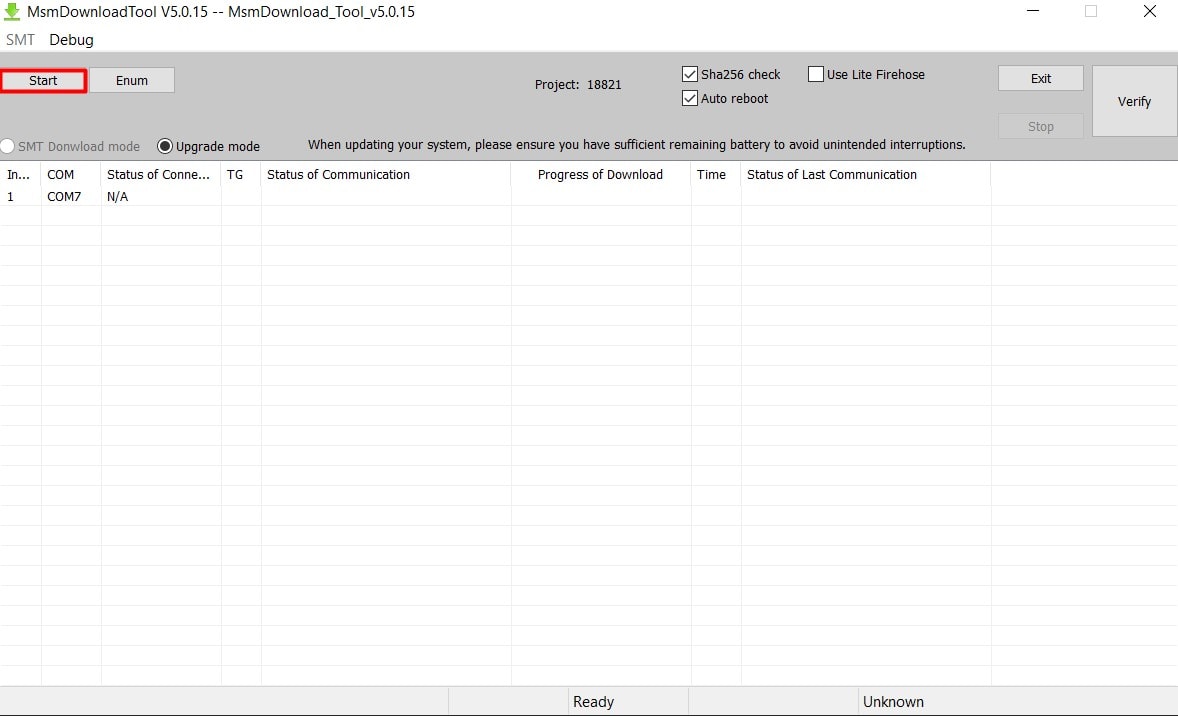
Task: Click the Exit button
Action: click(x=1041, y=78)
